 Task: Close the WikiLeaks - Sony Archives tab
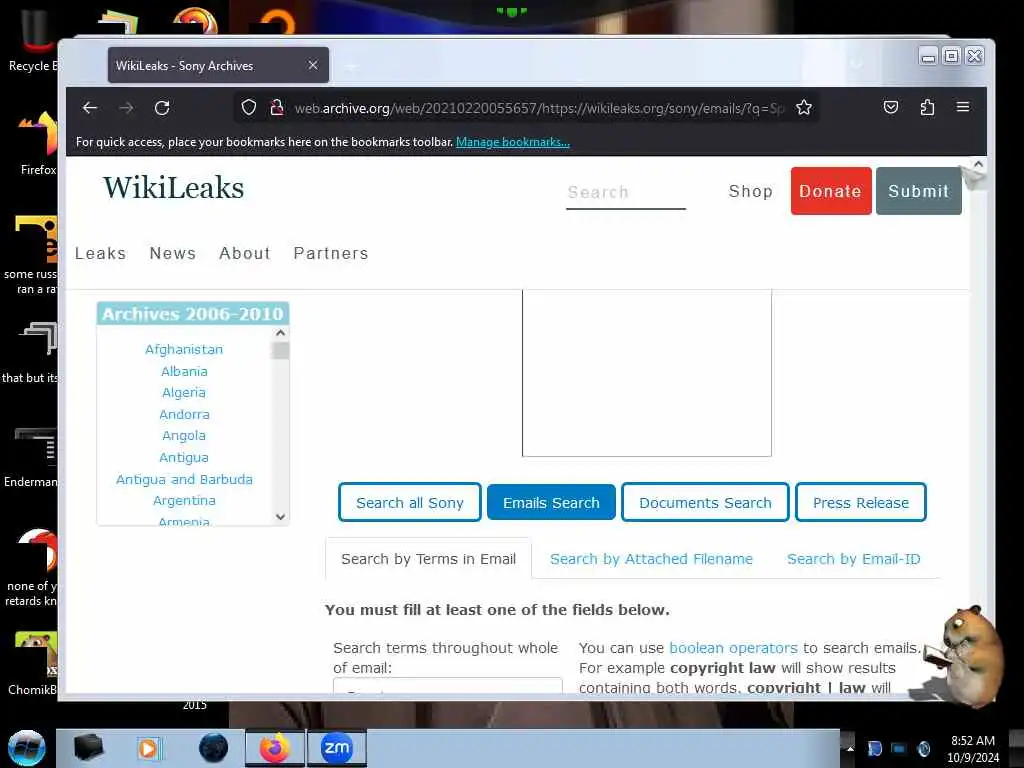coord(313,65)
